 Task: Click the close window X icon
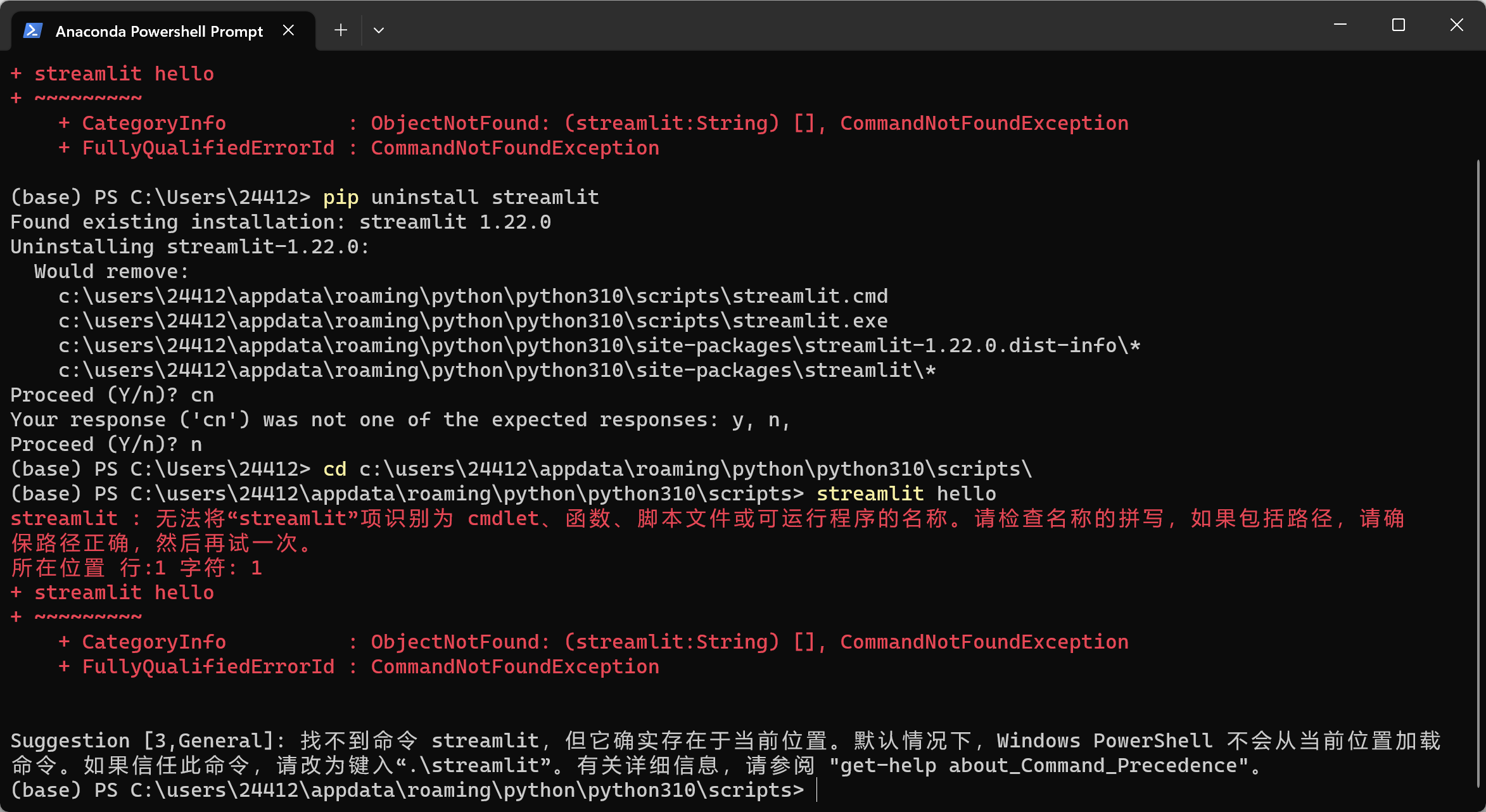1456,25
